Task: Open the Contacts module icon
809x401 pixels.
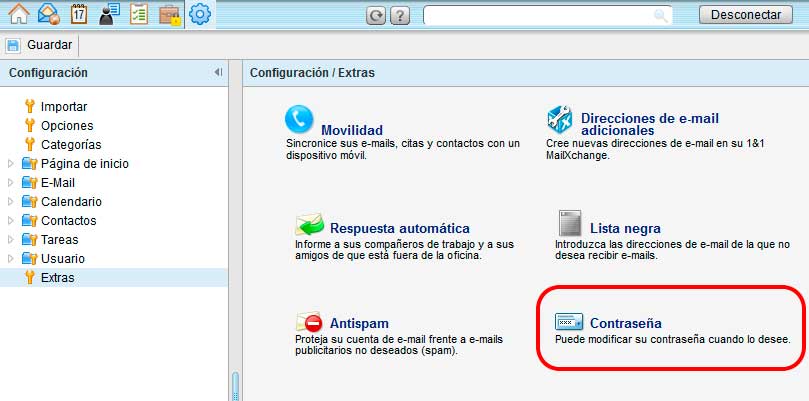Action: point(109,14)
